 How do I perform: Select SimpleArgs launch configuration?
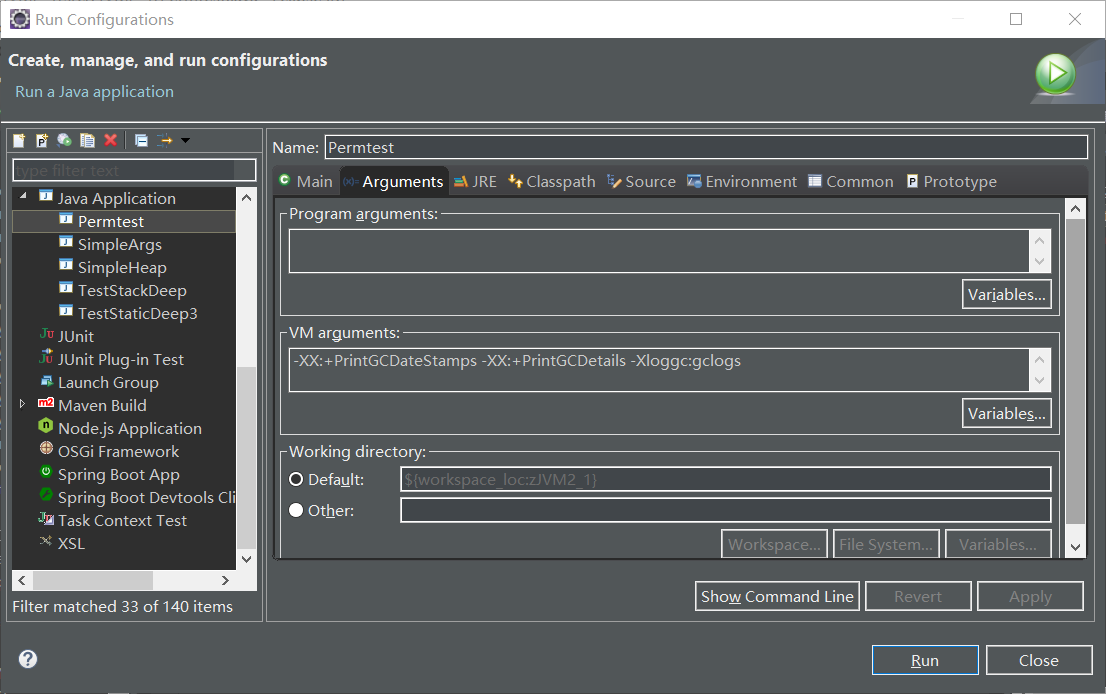pos(119,245)
